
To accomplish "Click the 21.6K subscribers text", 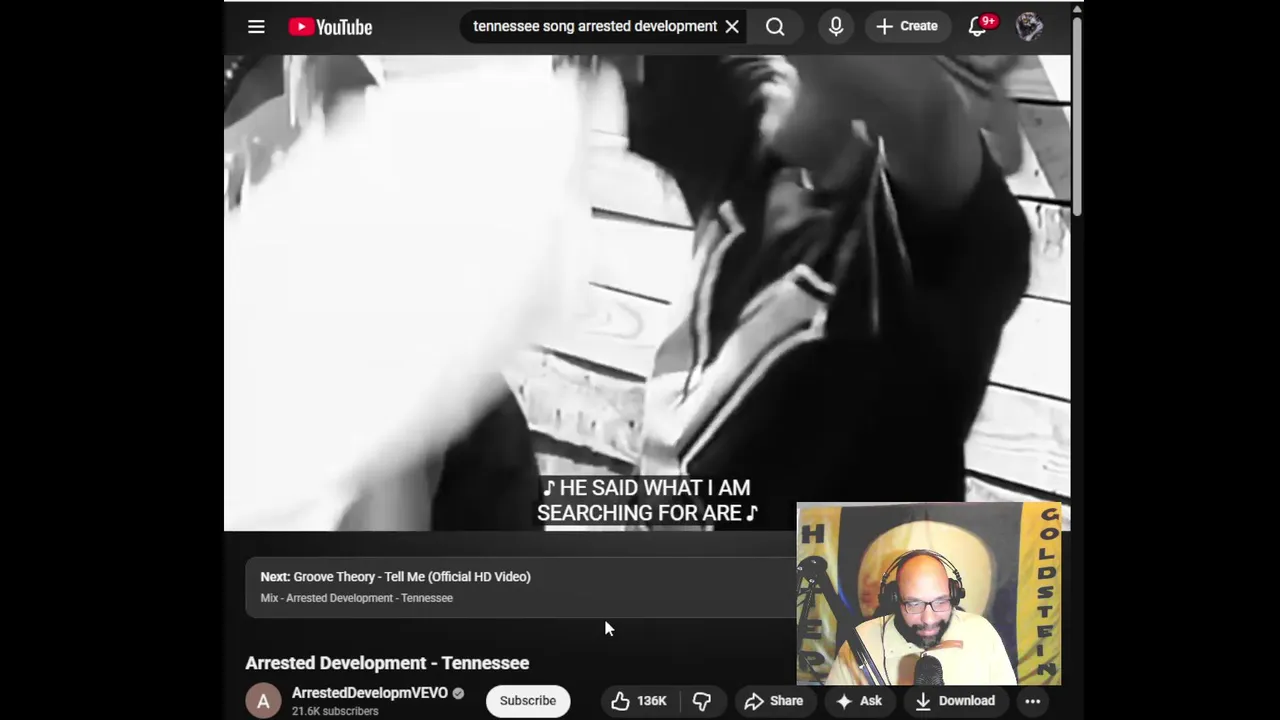I will coord(335,711).
